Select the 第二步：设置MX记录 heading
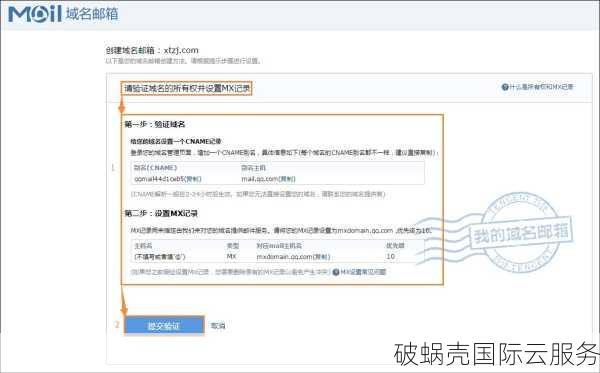 click(x=161, y=213)
